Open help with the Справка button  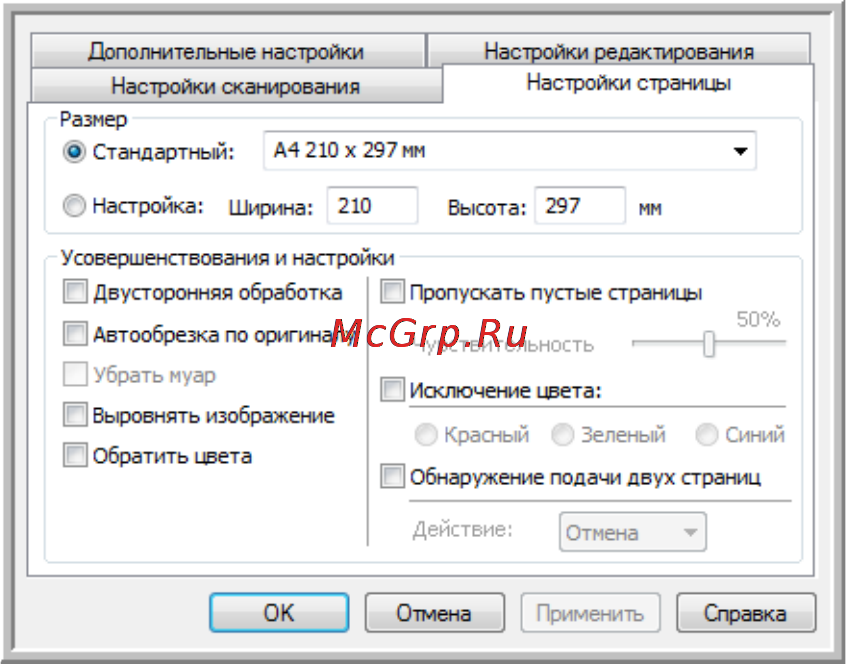coord(746,613)
